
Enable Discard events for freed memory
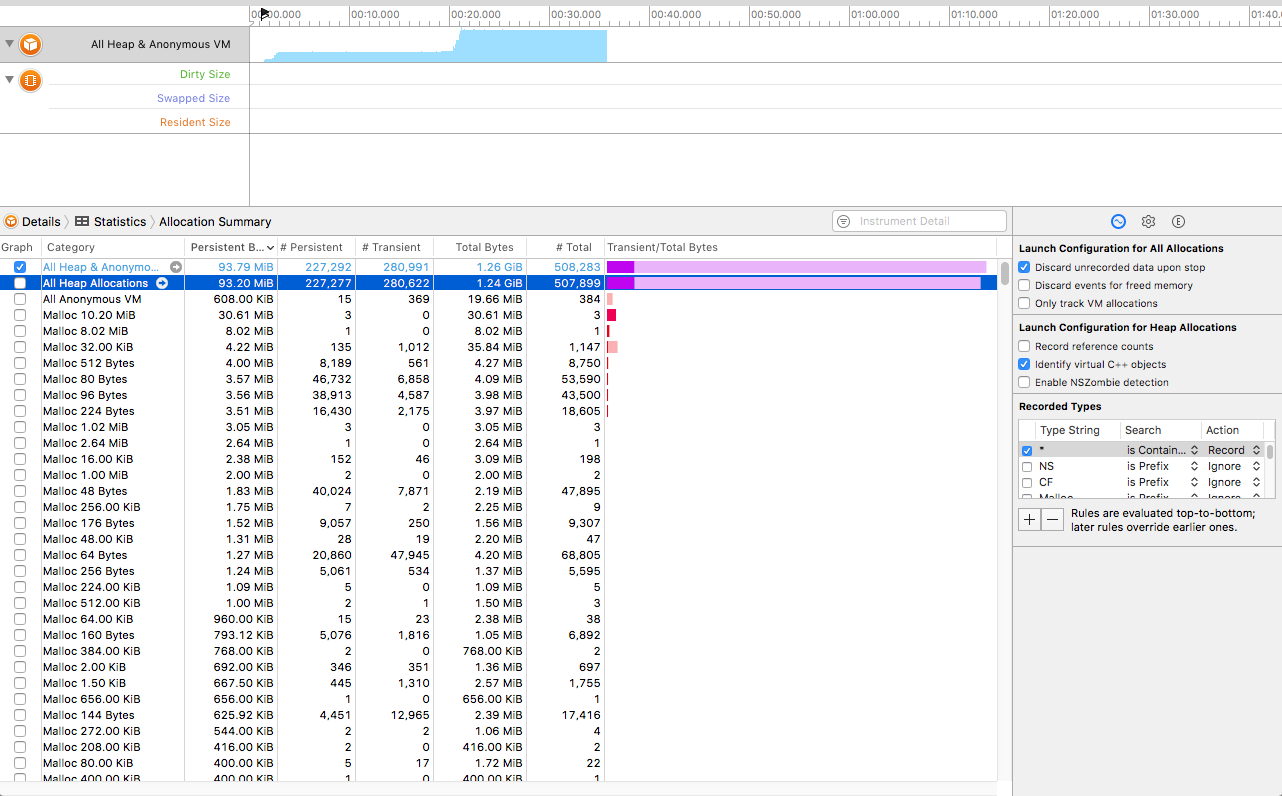pos(1024,285)
